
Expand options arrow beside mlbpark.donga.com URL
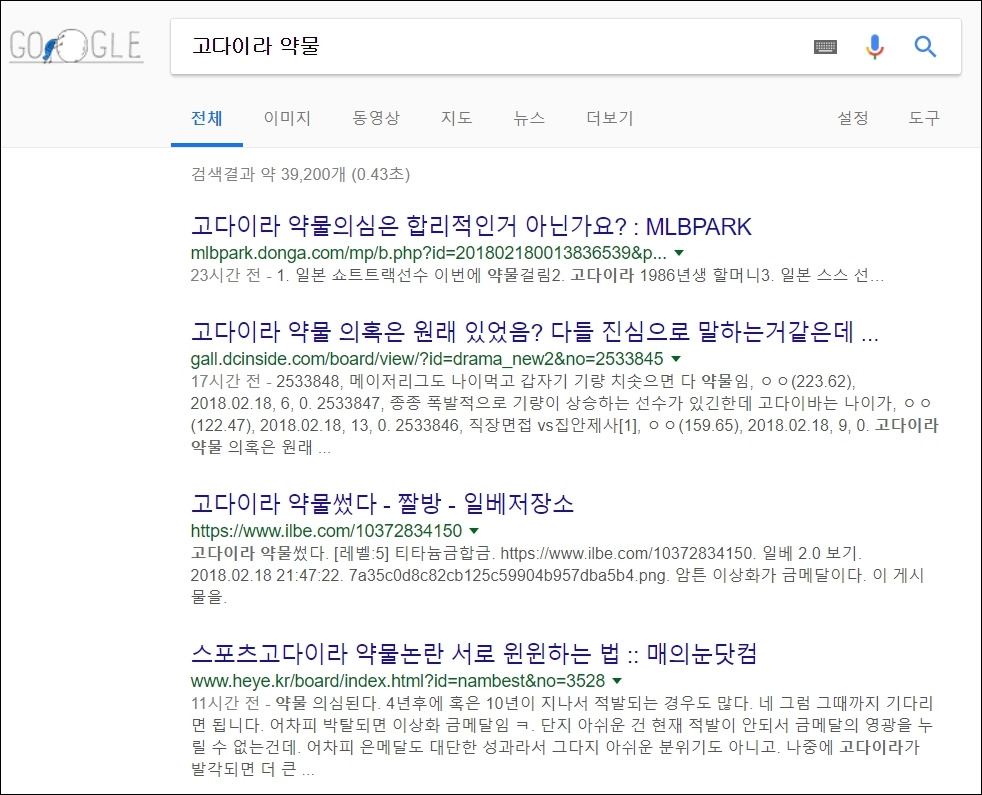(679, 253)
